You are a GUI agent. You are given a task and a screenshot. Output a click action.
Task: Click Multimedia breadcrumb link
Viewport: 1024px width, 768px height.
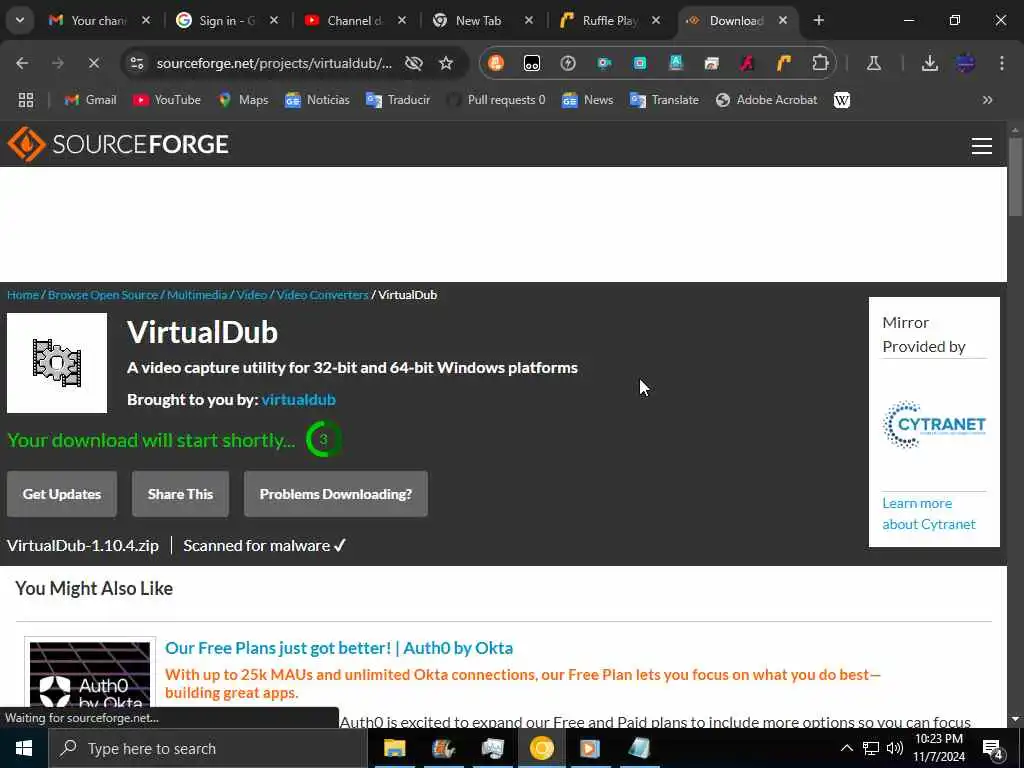[x=197, y=295]
